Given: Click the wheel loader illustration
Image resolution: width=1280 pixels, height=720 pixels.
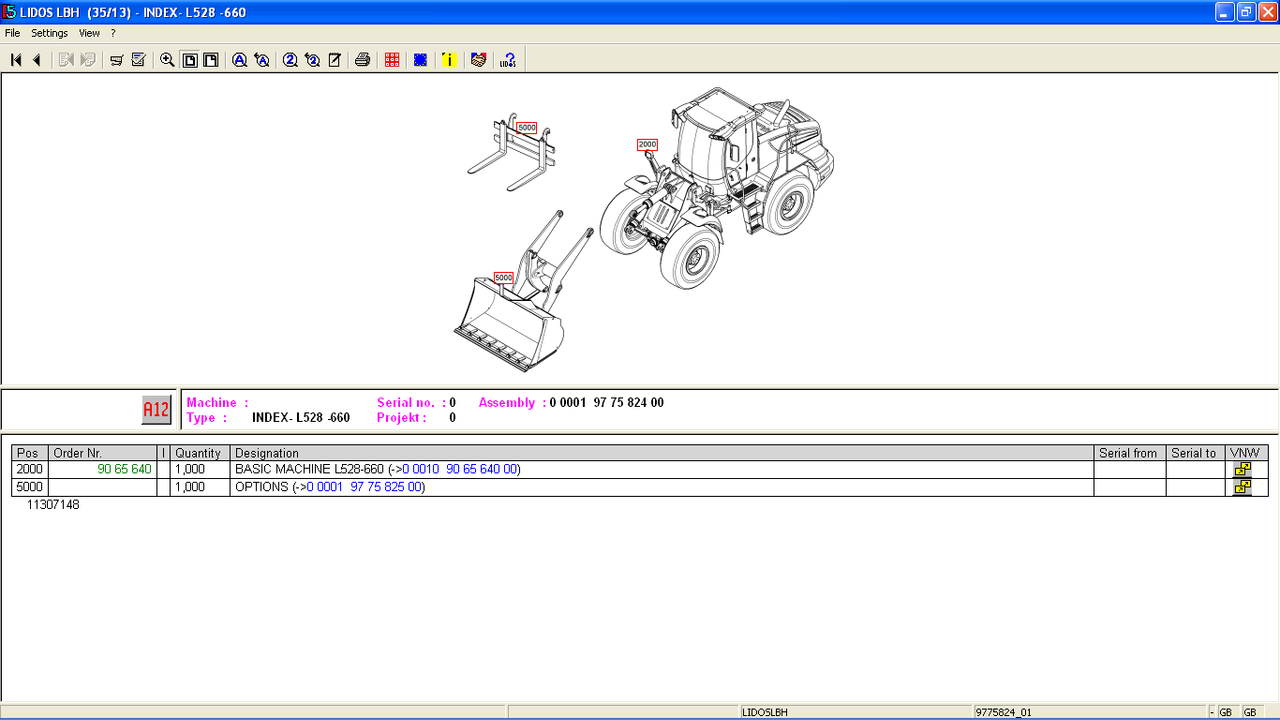Looking at the screenshot, I should [x=716, y=187].
